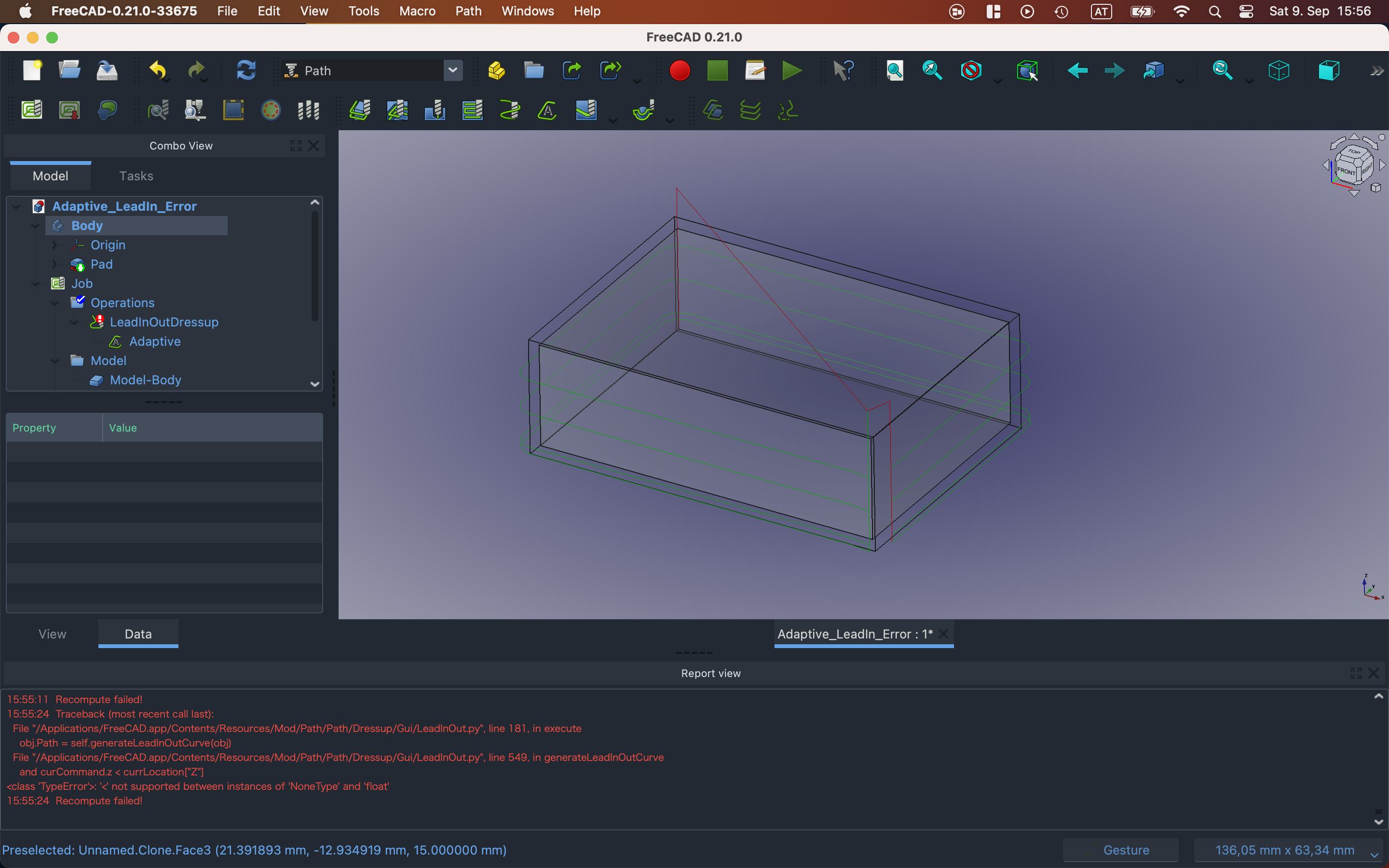Start macro recording with the red record icon

coord(679,70)
